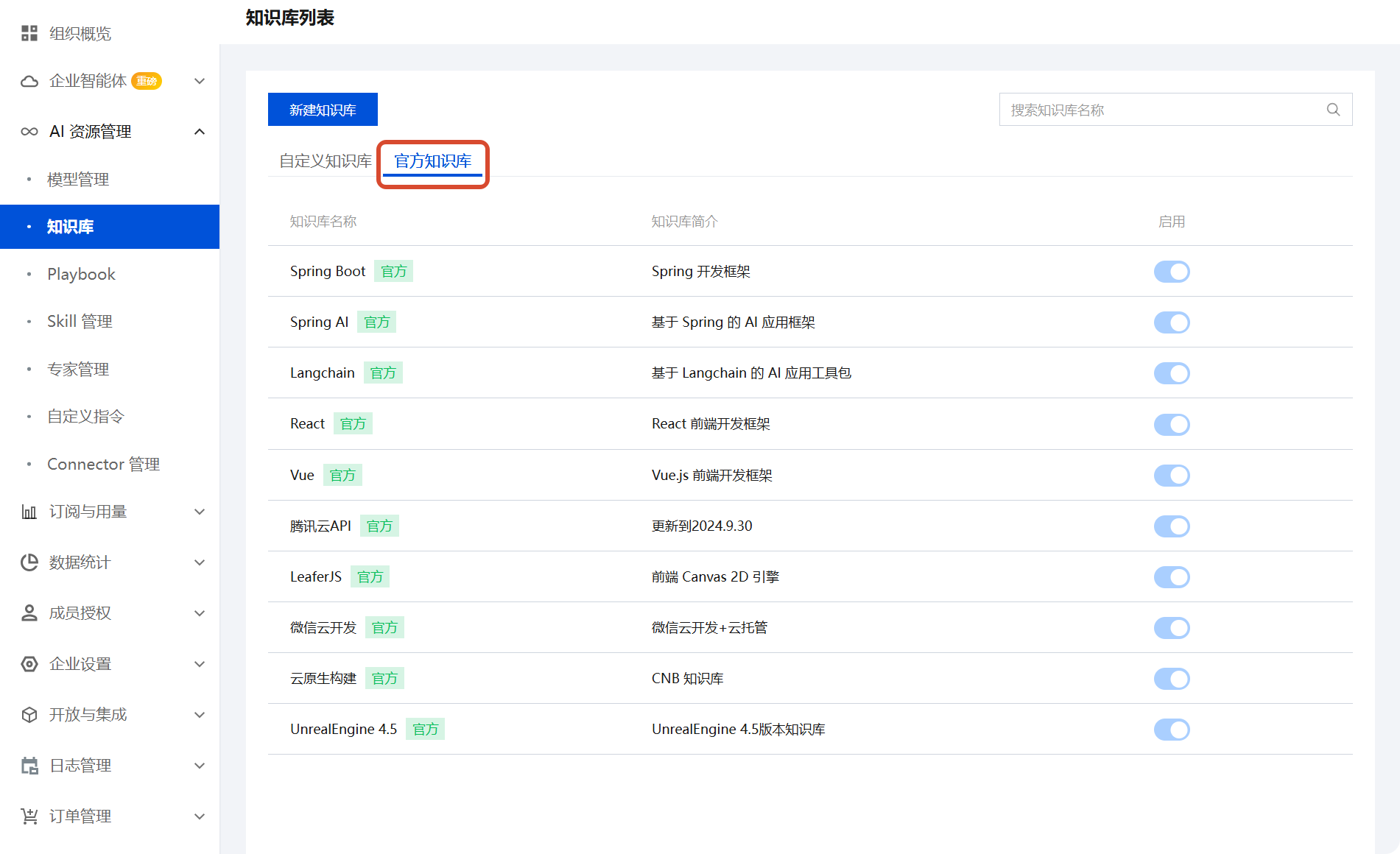Expand the 企业设置 menu chevron
This screenshot has width=1400, height=854.
(200, 664)
